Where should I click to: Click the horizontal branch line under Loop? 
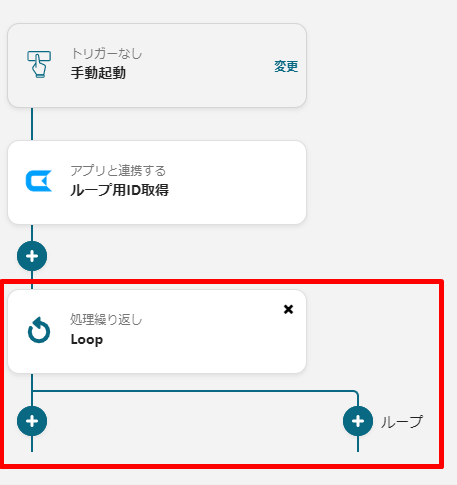pyautogui.click(x=195, y=391)
